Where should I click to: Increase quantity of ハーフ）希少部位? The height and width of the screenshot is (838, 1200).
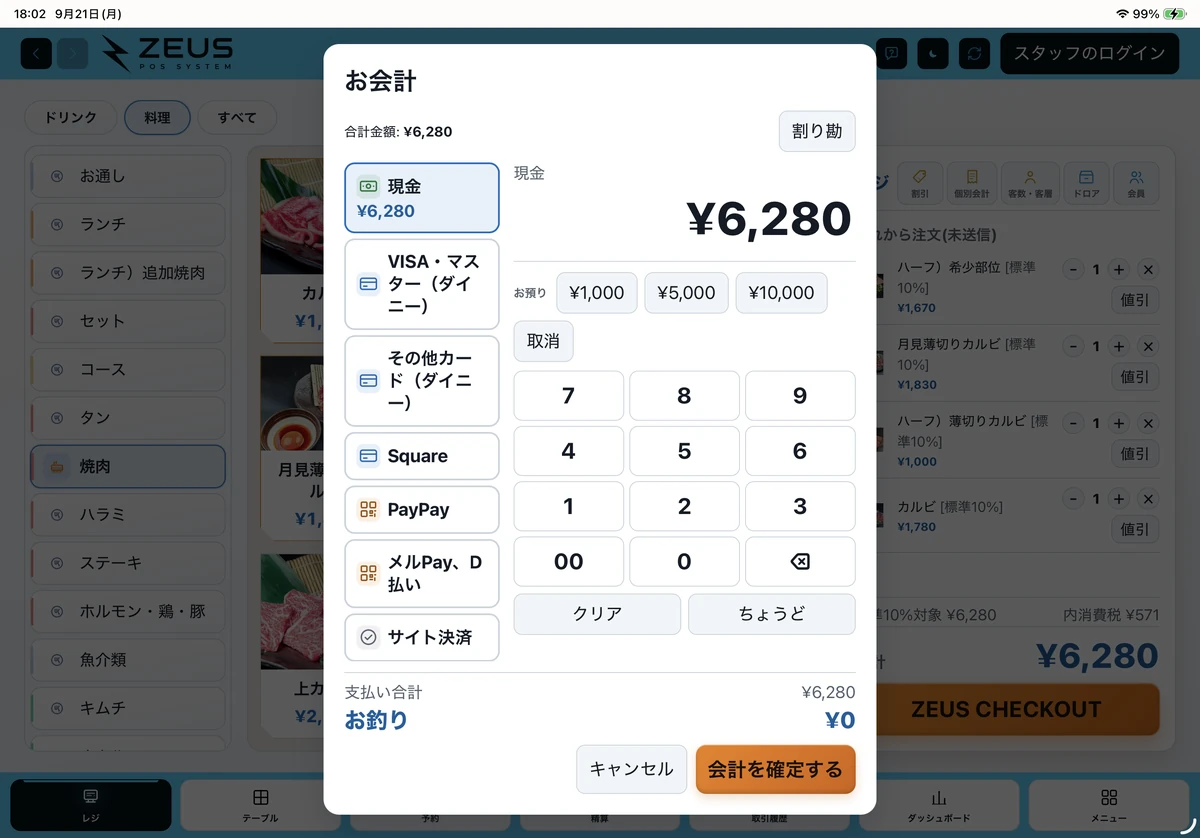point(1119,269)
